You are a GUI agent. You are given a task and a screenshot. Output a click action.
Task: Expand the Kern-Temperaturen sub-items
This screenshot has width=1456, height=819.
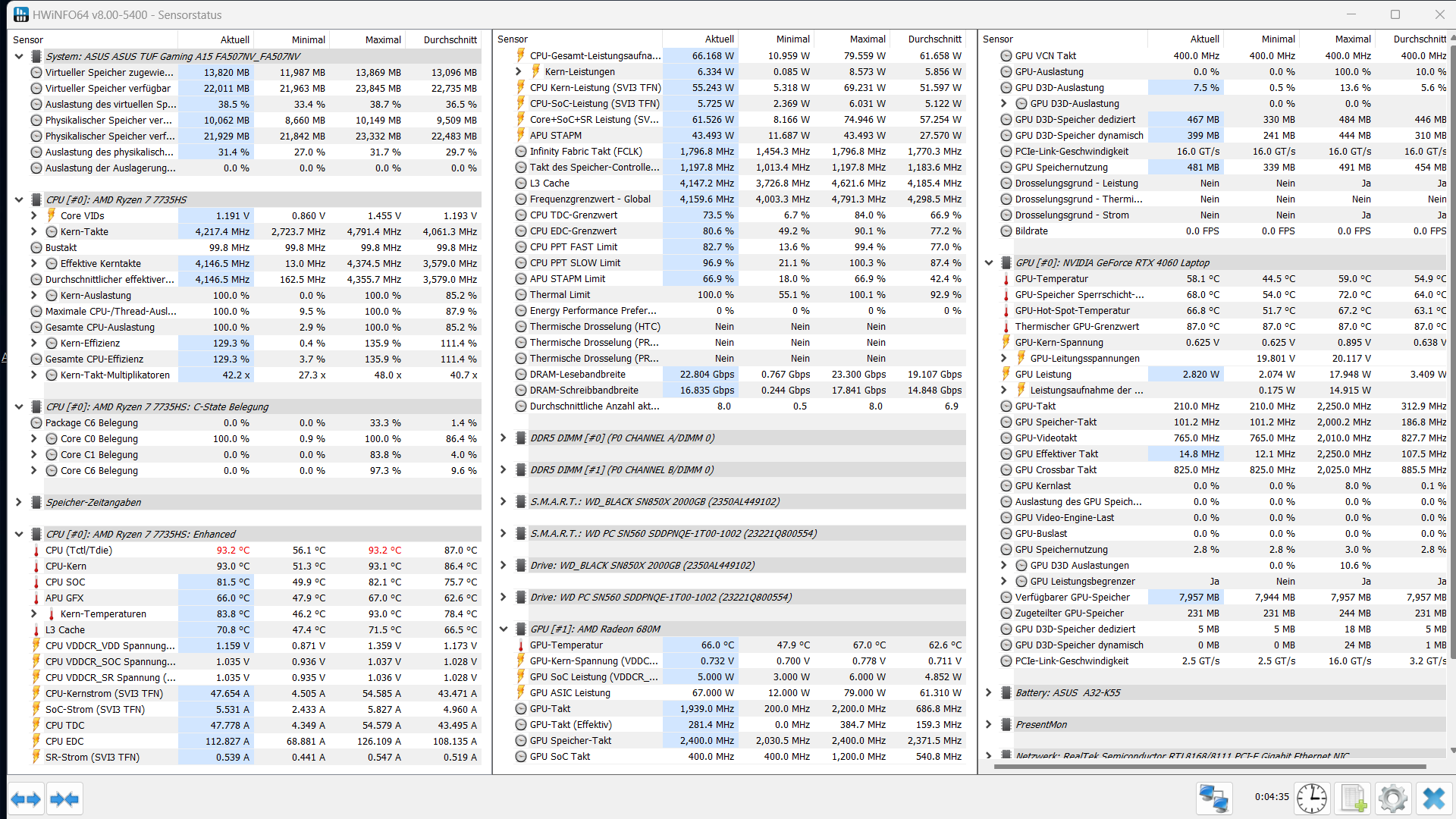coord(34,613)
